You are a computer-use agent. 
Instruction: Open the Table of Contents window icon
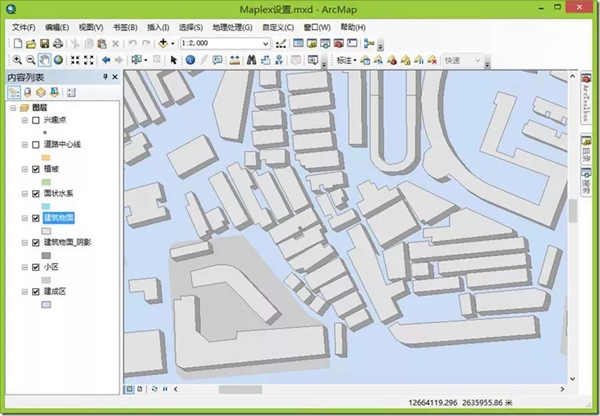tap(298, 43)
